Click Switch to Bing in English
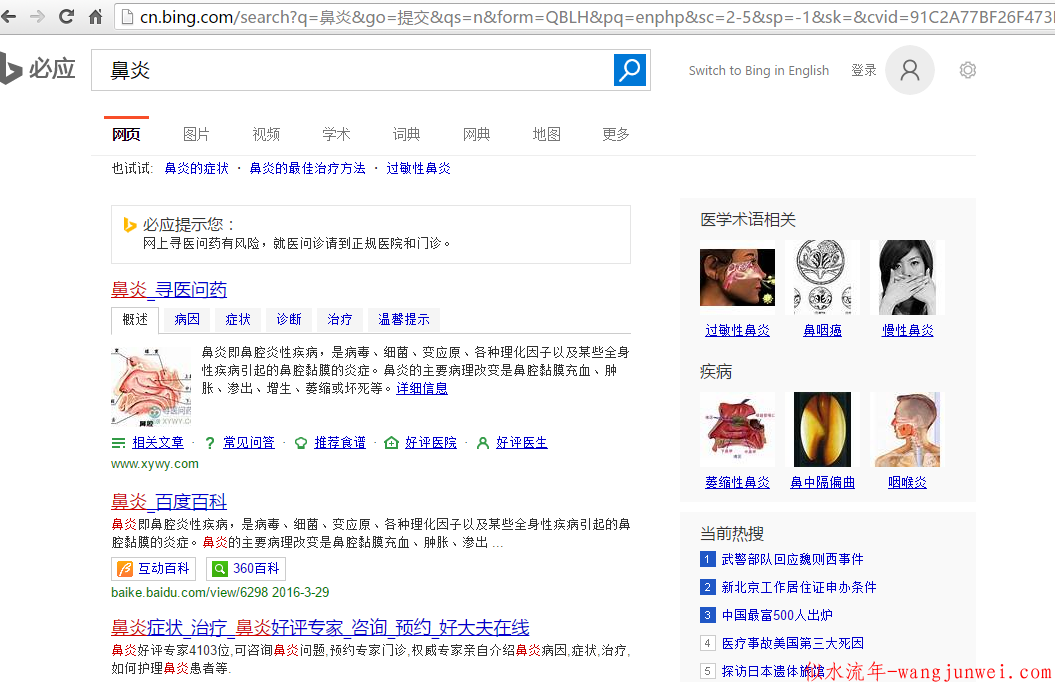The image size is (1055, 682). coord(758,71)
